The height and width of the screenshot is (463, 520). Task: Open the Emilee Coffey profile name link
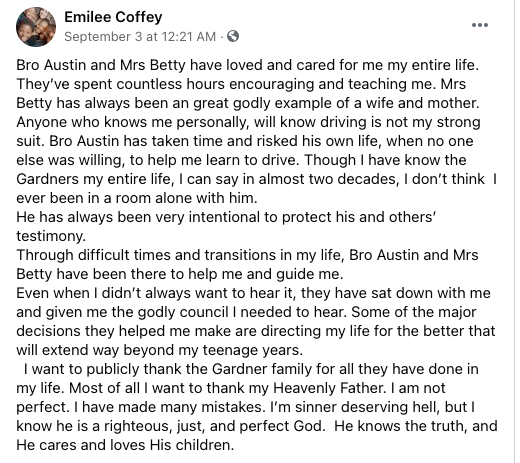113,17
